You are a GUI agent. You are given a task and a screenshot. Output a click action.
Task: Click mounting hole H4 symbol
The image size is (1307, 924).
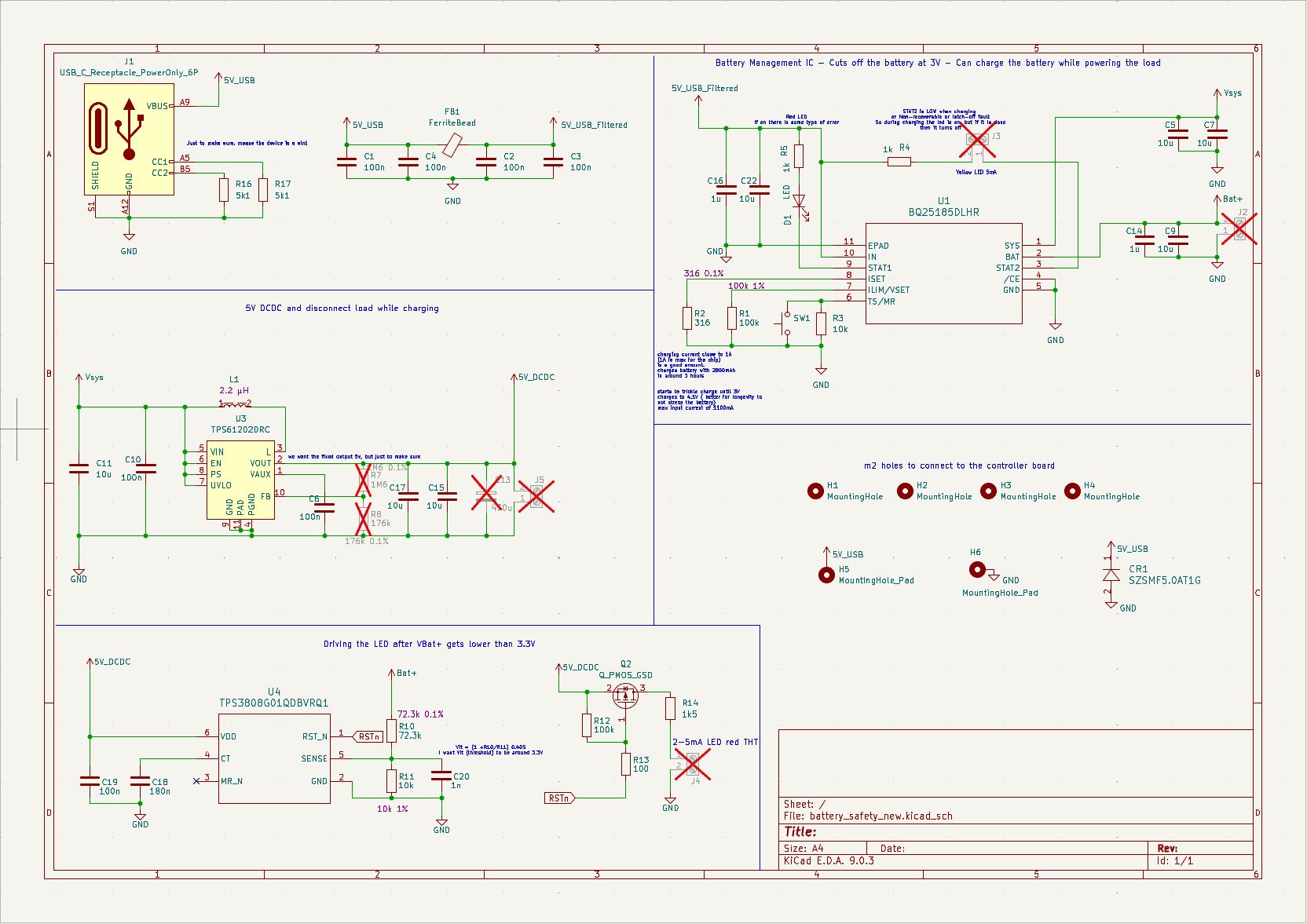coord(1072,491)
